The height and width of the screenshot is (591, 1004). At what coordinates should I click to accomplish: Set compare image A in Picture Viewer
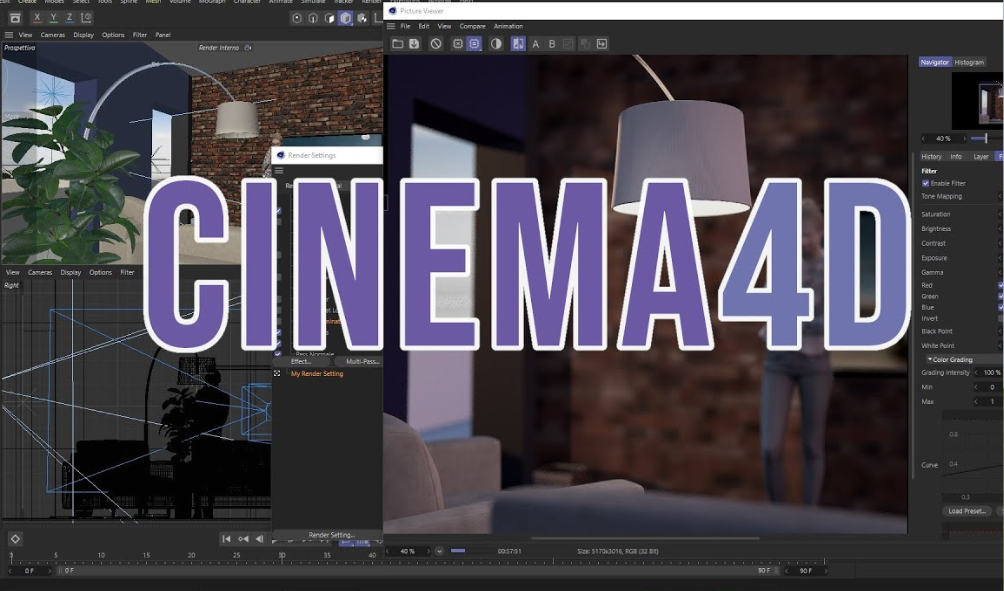click(536, 44)
